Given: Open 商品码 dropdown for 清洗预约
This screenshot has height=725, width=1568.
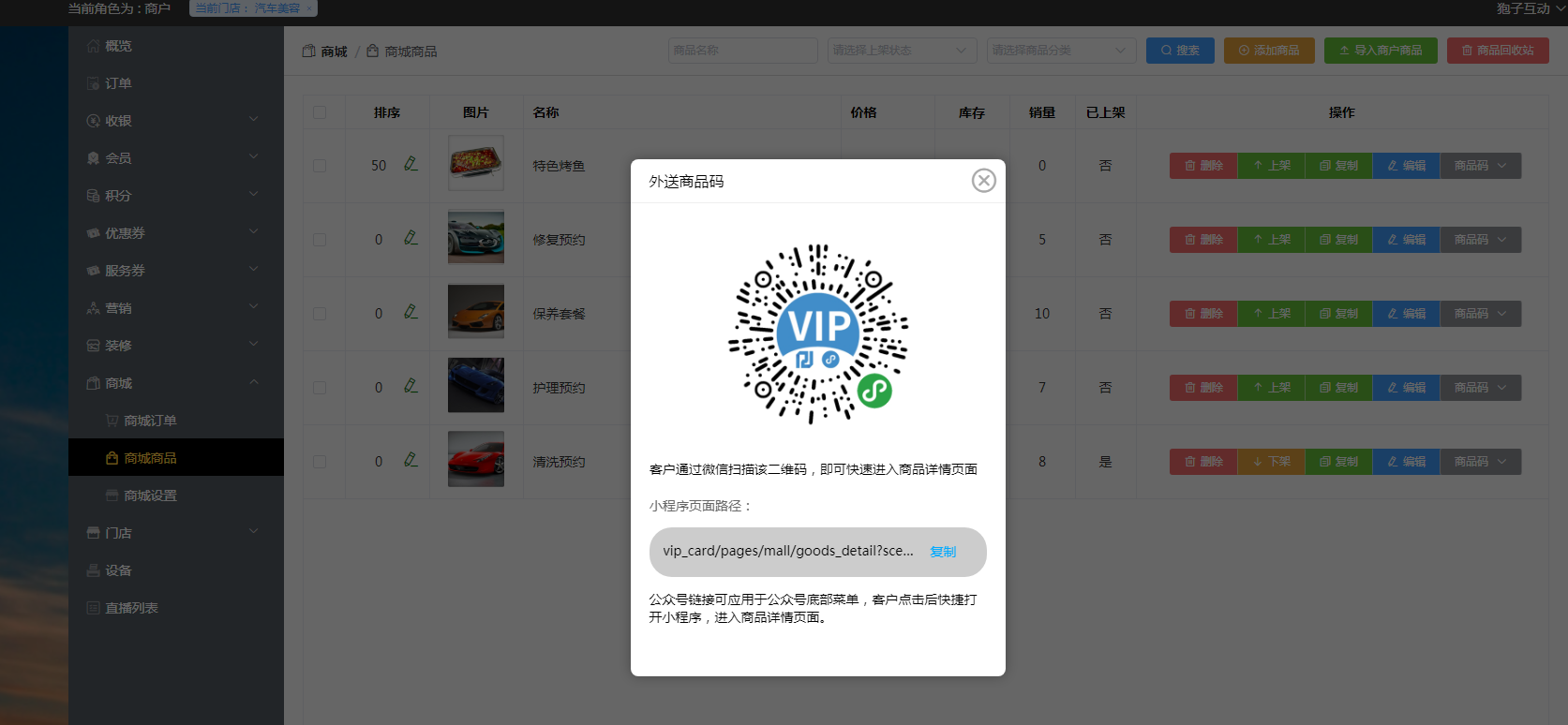Looking at the screenshot, I should click(x=1481, y=462).
